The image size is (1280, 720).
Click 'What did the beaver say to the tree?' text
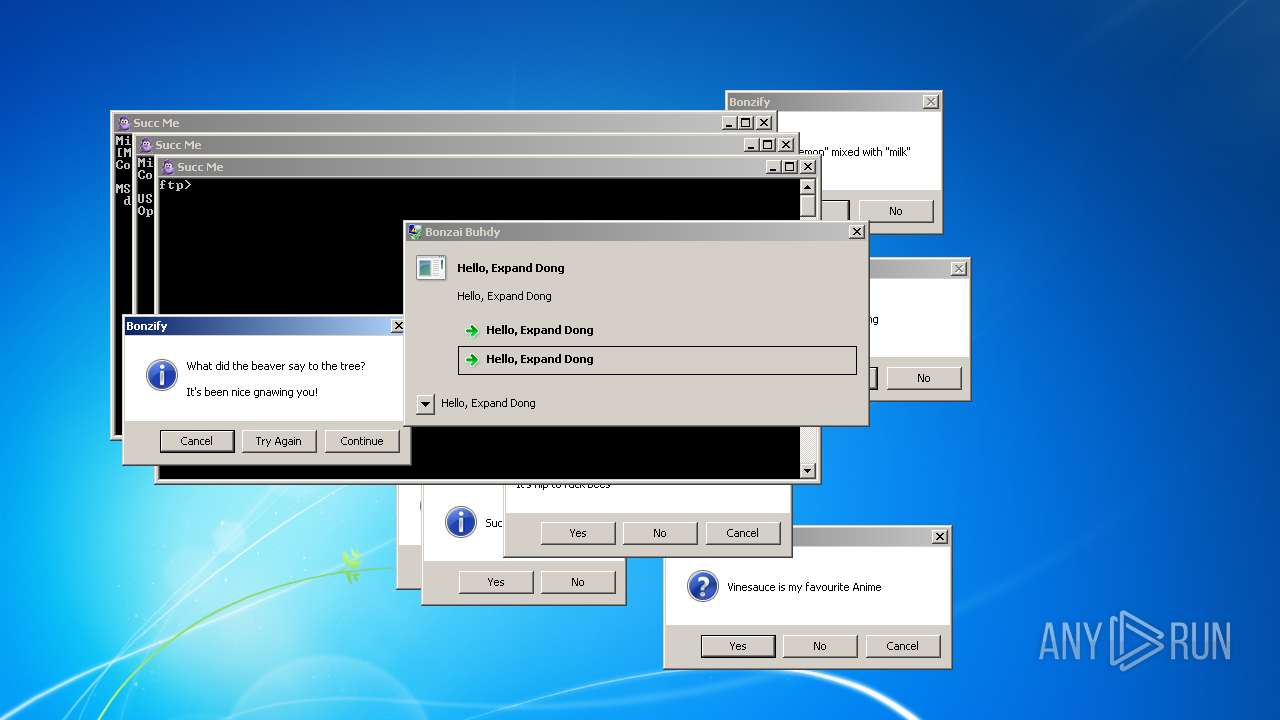(x=276, y=366)
